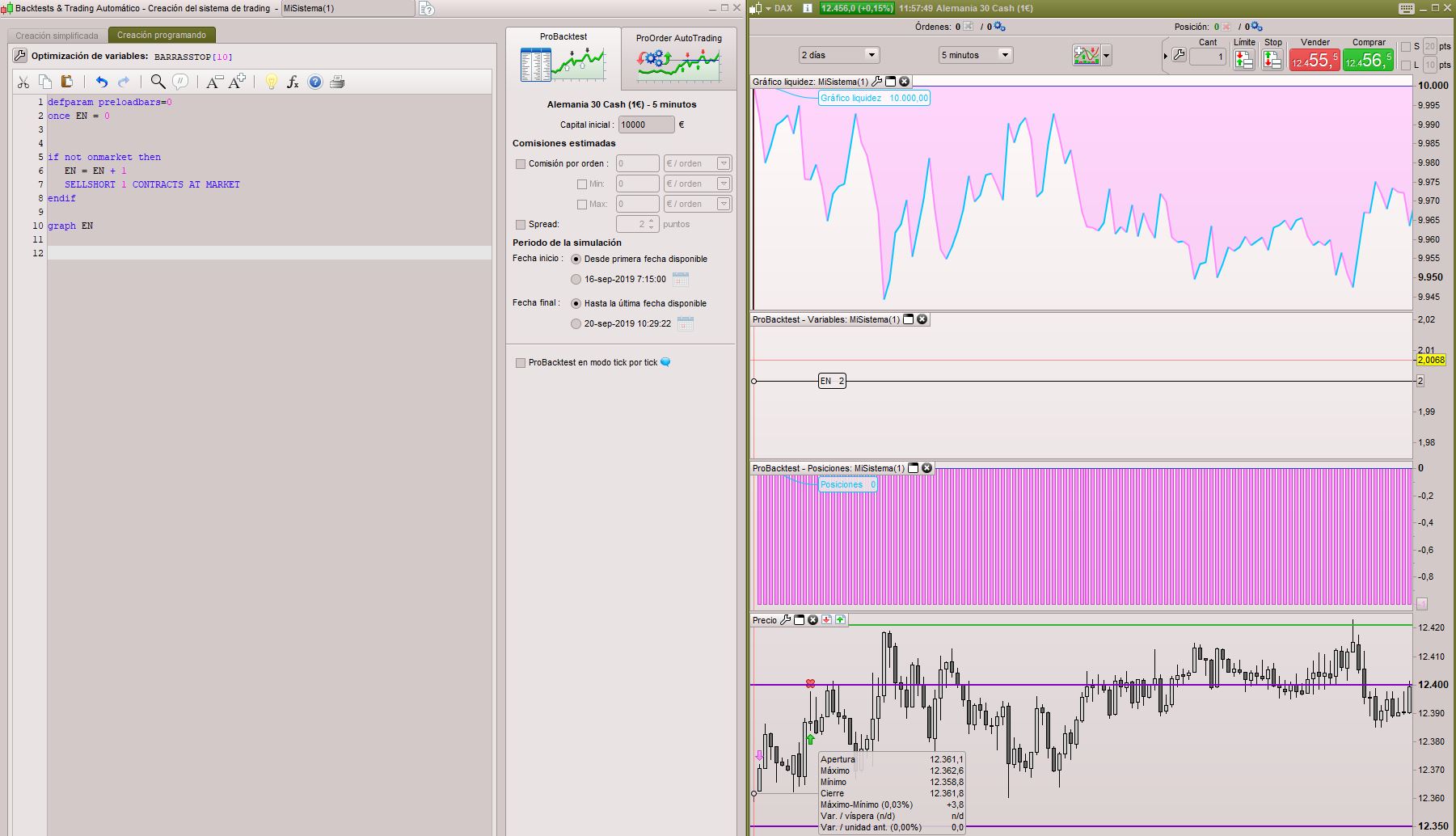Open the 2 días period dropdown
This screenshot has height=836, width=1456.
(x=838, y=55)
